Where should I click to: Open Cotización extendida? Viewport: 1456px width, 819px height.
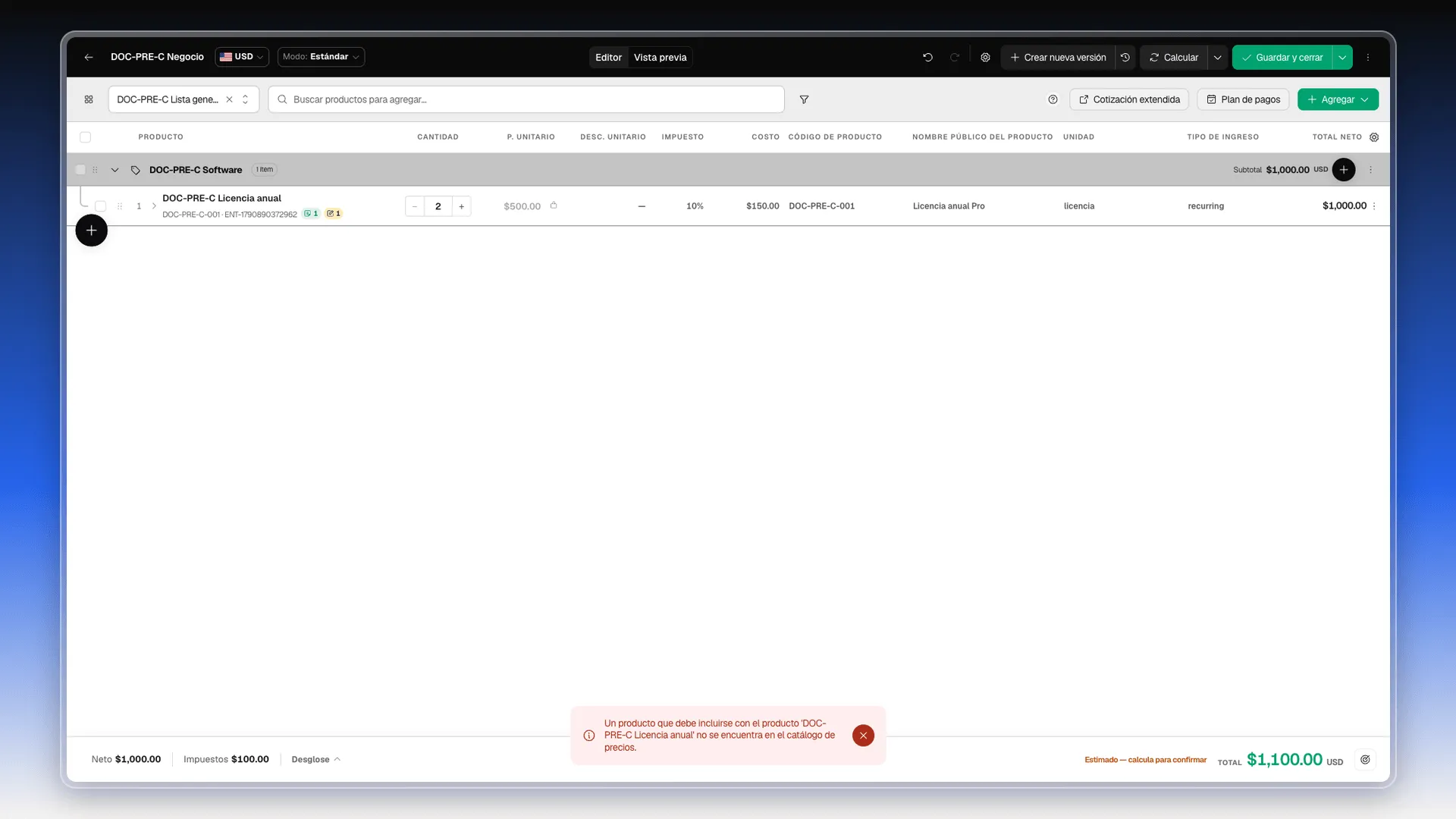click(1129, 99)
